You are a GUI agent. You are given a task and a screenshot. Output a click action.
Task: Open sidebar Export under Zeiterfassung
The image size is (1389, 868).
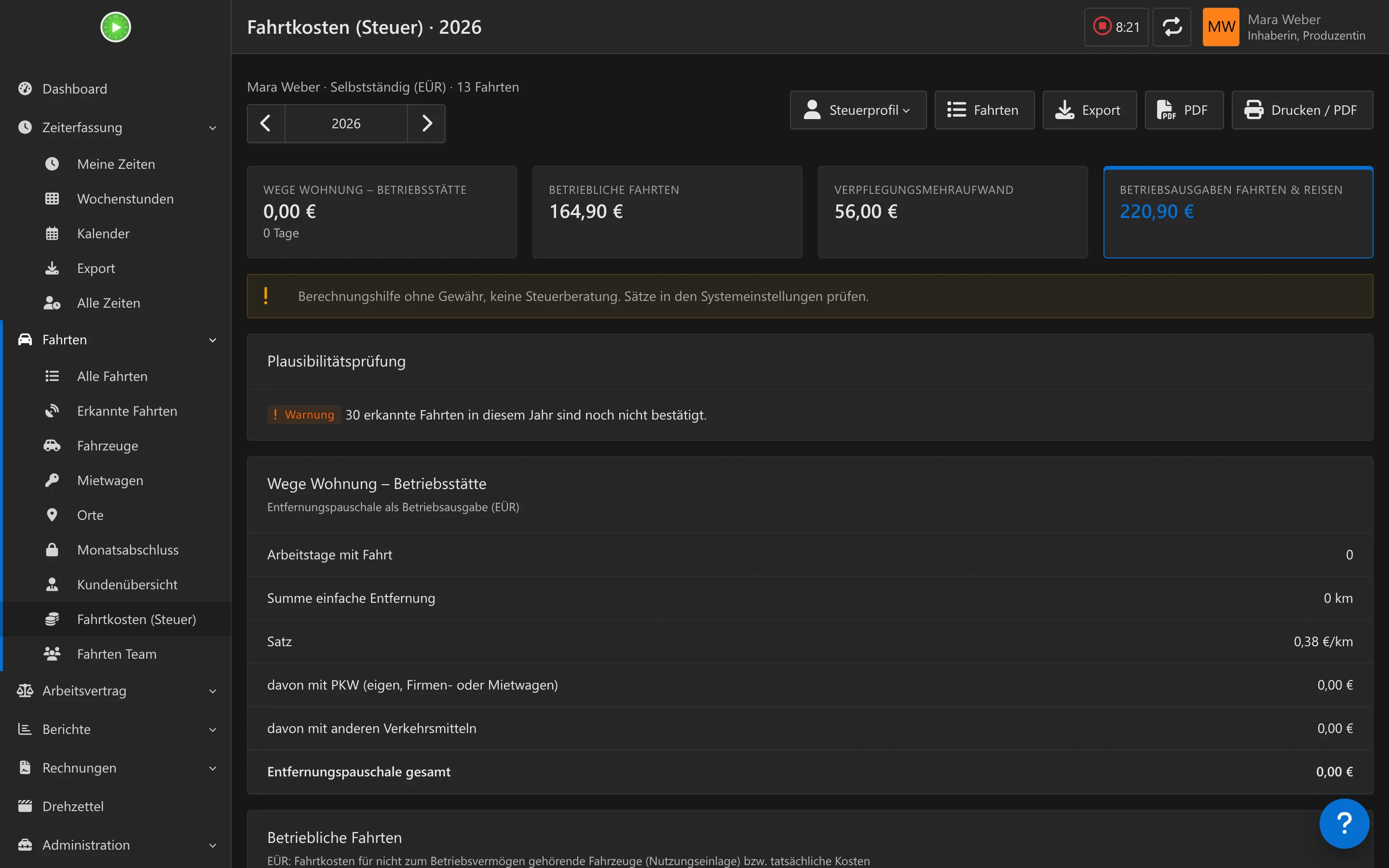pos(115,268)
